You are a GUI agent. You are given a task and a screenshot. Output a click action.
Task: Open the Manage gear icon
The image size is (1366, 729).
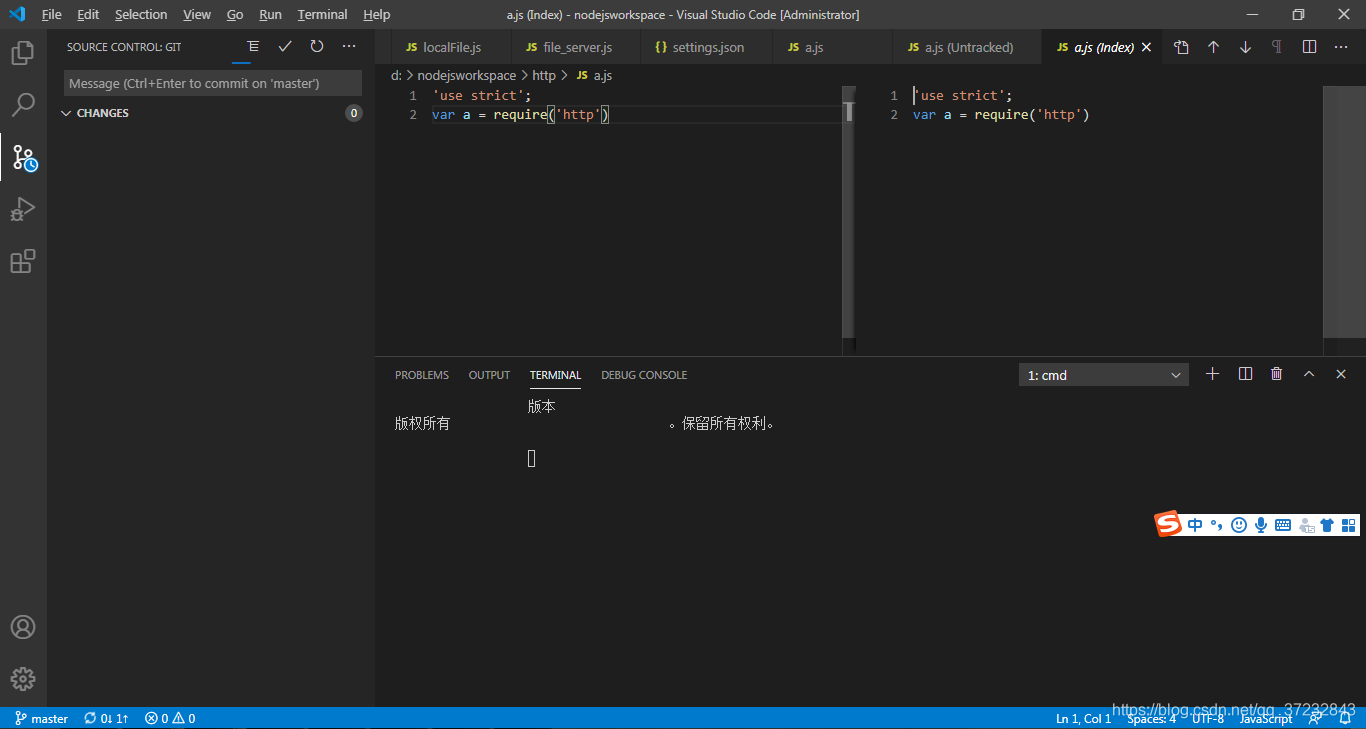click(23, 679)
